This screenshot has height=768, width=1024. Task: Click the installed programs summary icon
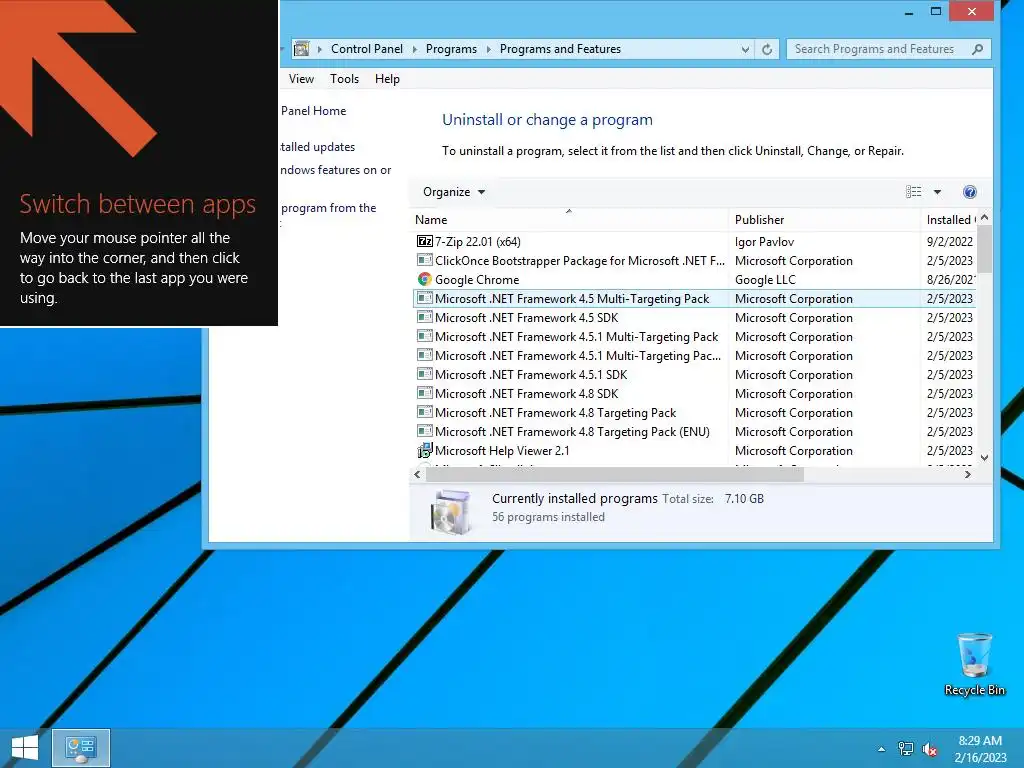tap(451, 512)
